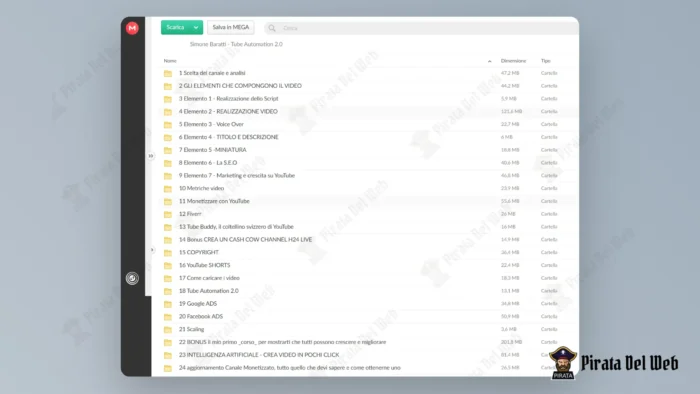
Task: Click folder icon of 4 Elemento 2 - REALIZZAZIONE VIDEO
Action: coord(168,112)
